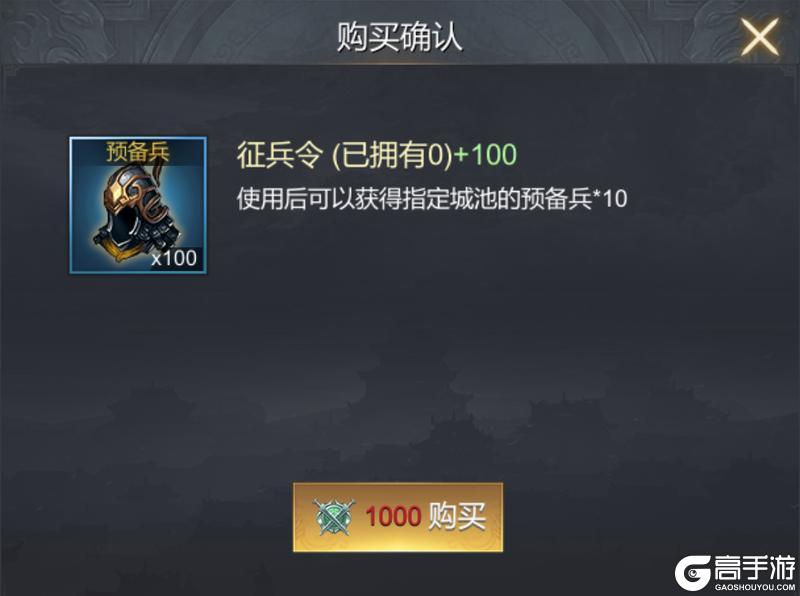Click the green +100 amount text

(485, 154)
